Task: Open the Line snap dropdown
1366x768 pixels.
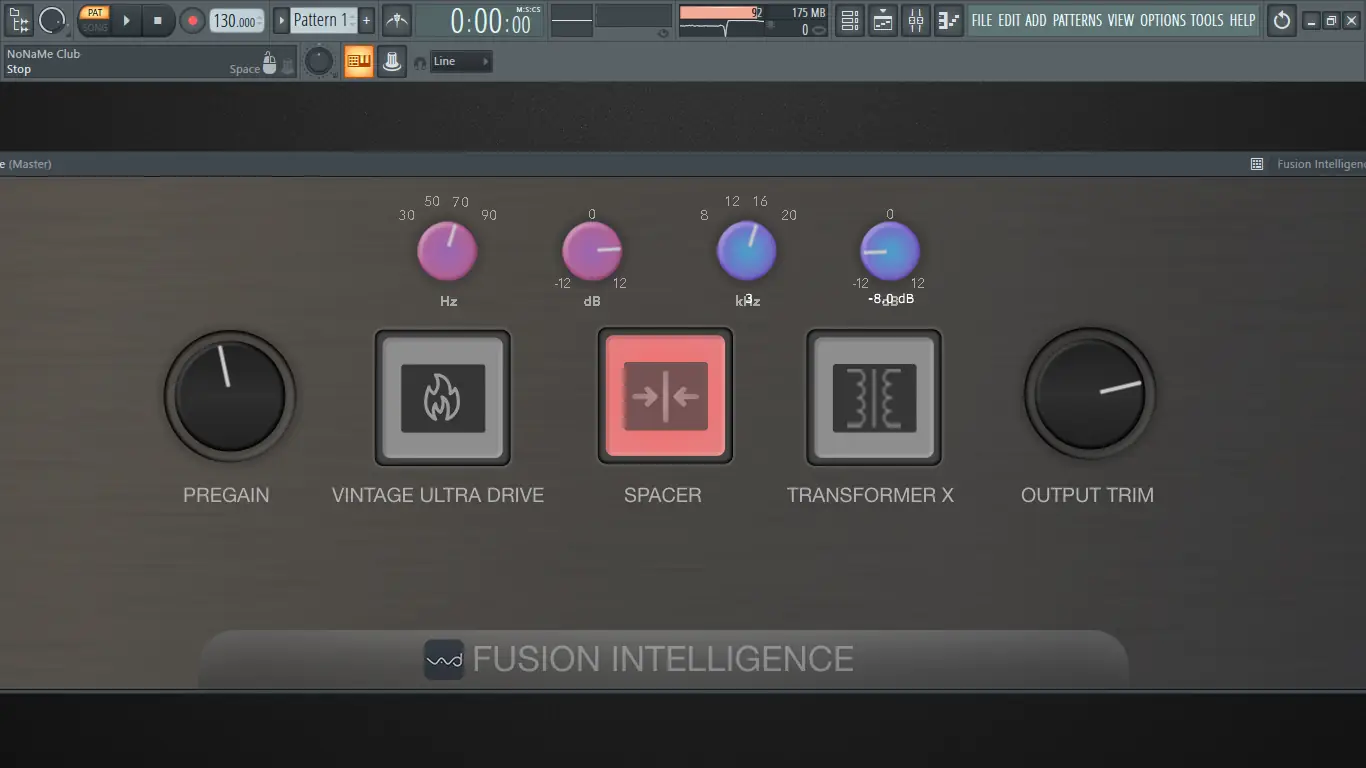Action: 461,62
